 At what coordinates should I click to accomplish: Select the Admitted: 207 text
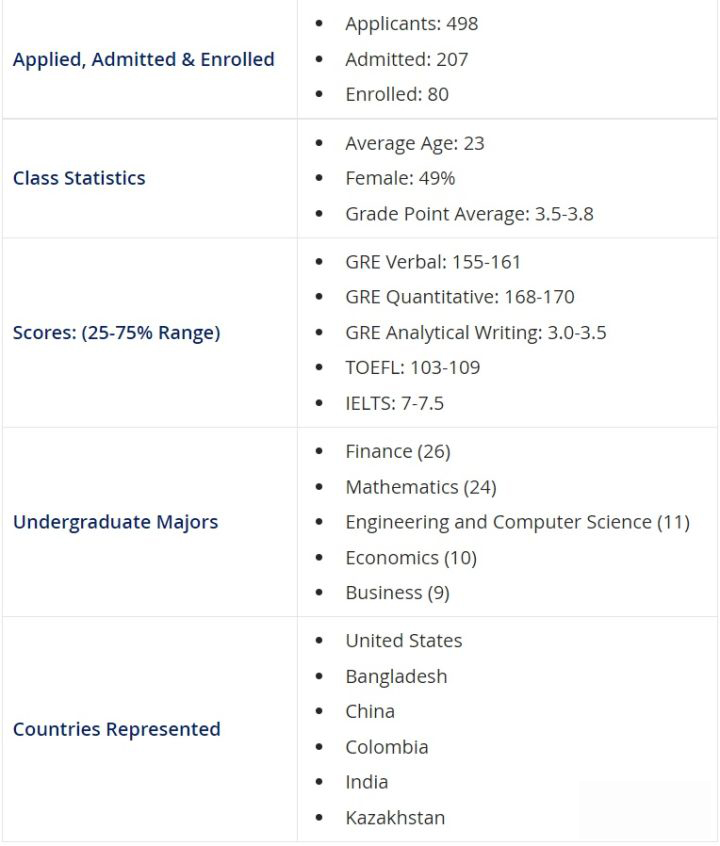[x=406, y=59]
